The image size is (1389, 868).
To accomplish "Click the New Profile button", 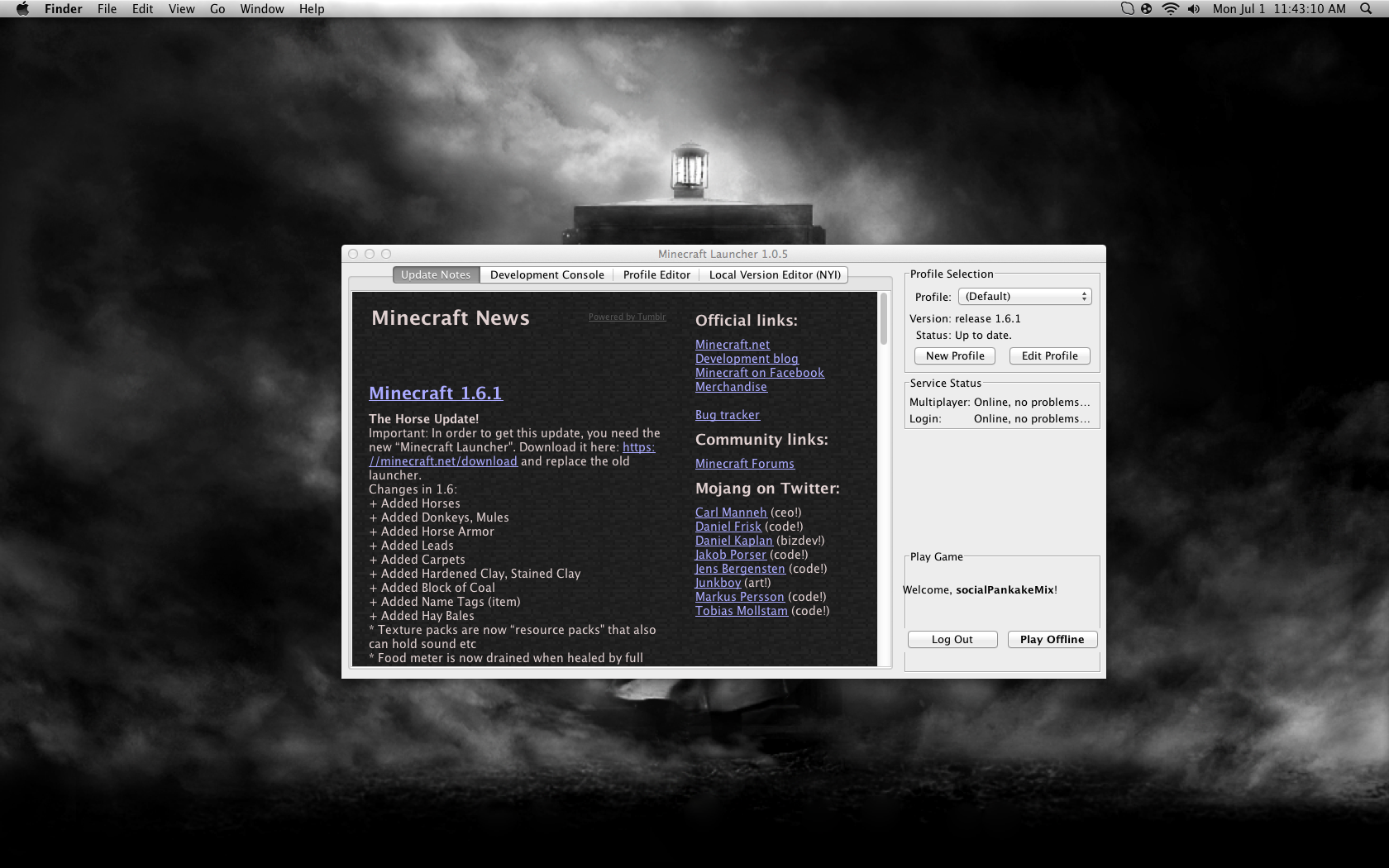I will pos(955,356).
